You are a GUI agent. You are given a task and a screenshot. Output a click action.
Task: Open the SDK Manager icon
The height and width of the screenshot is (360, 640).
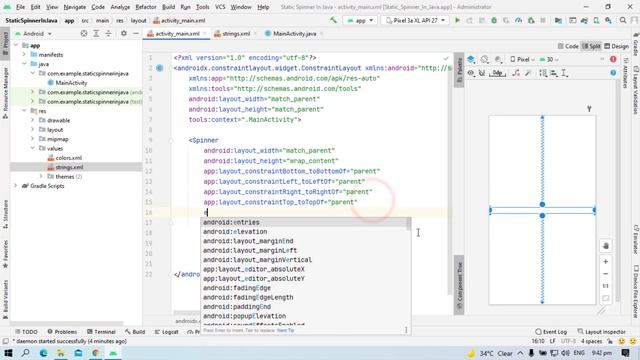click(x=609, y=20)
